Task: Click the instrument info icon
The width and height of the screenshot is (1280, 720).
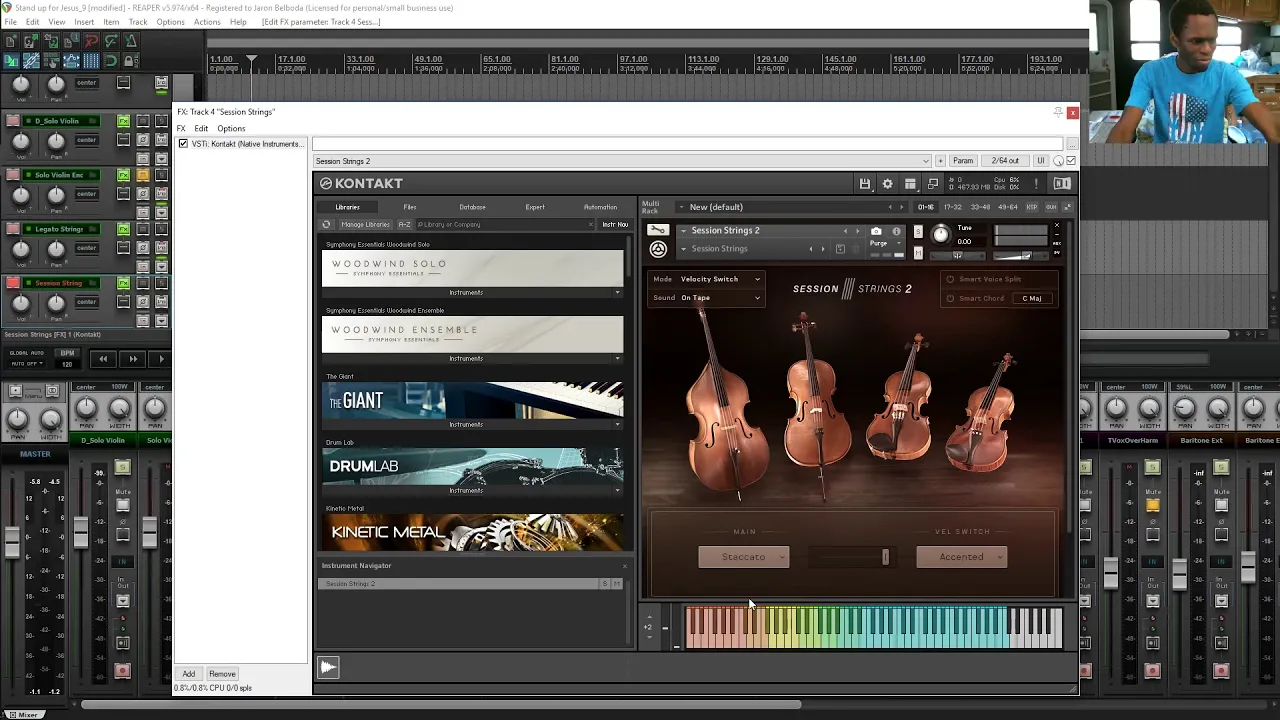Action: tap(896, 231)
